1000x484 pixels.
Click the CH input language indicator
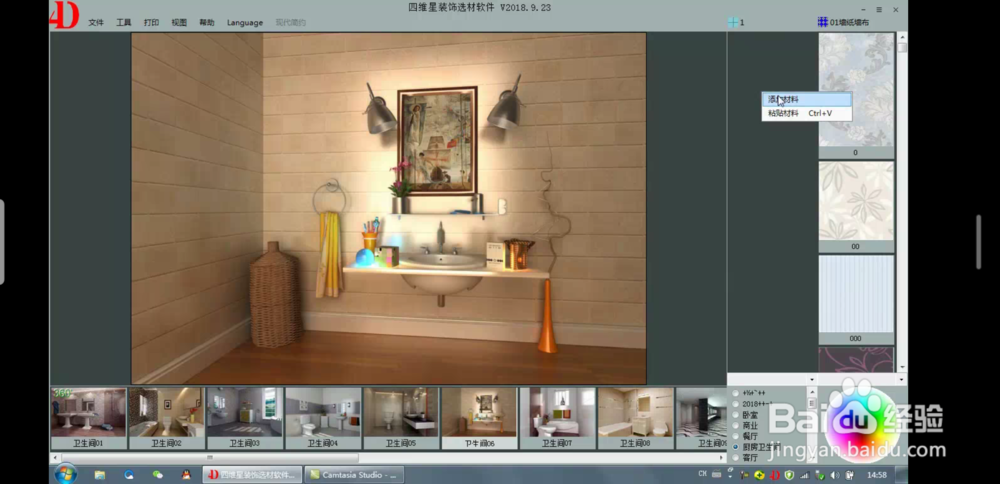pyautogui.click(x=703, y=474)
